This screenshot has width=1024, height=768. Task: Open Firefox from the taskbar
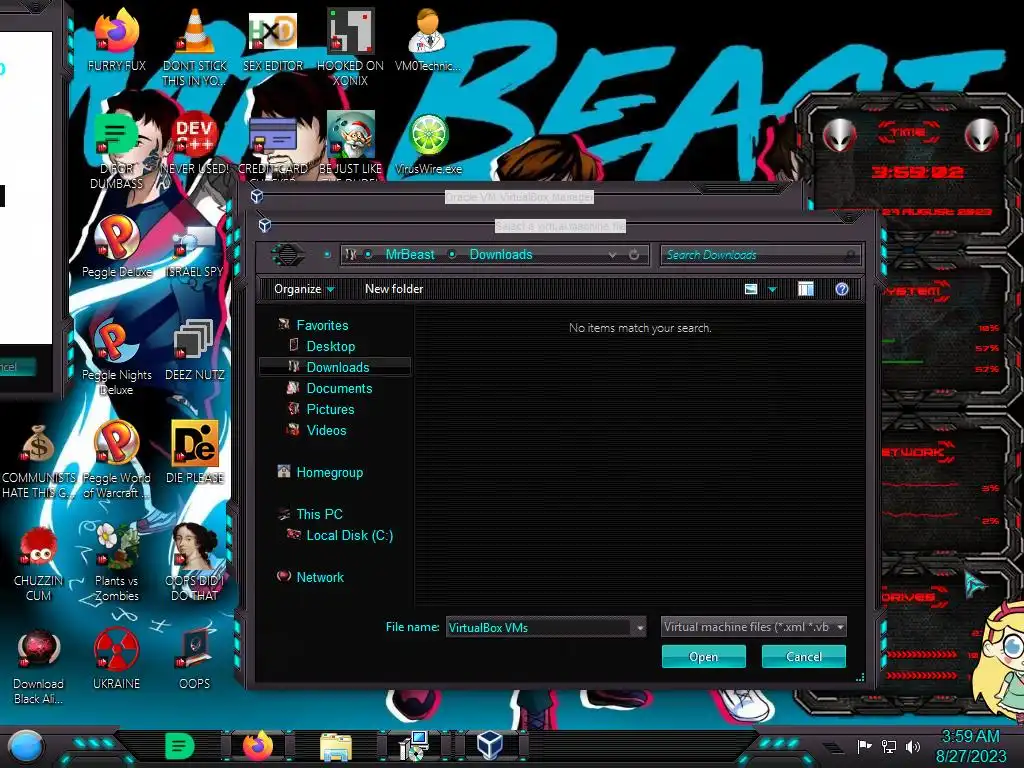(x=258, y=746)
